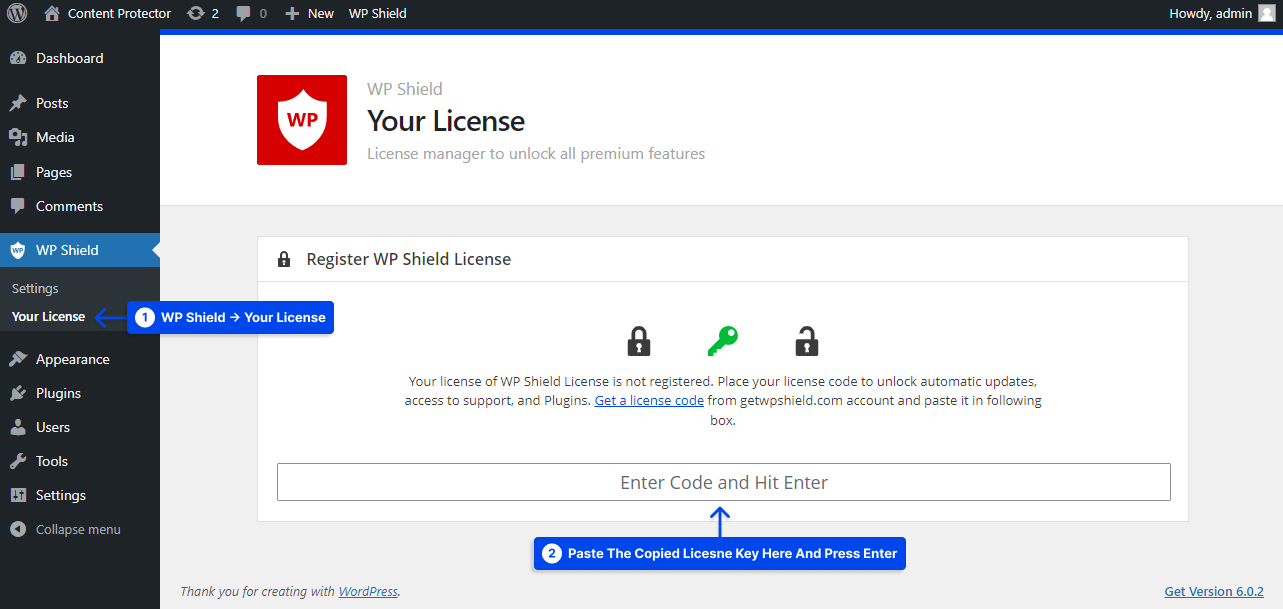Click the WordPress logo in the admin bar

coord(16,13)
